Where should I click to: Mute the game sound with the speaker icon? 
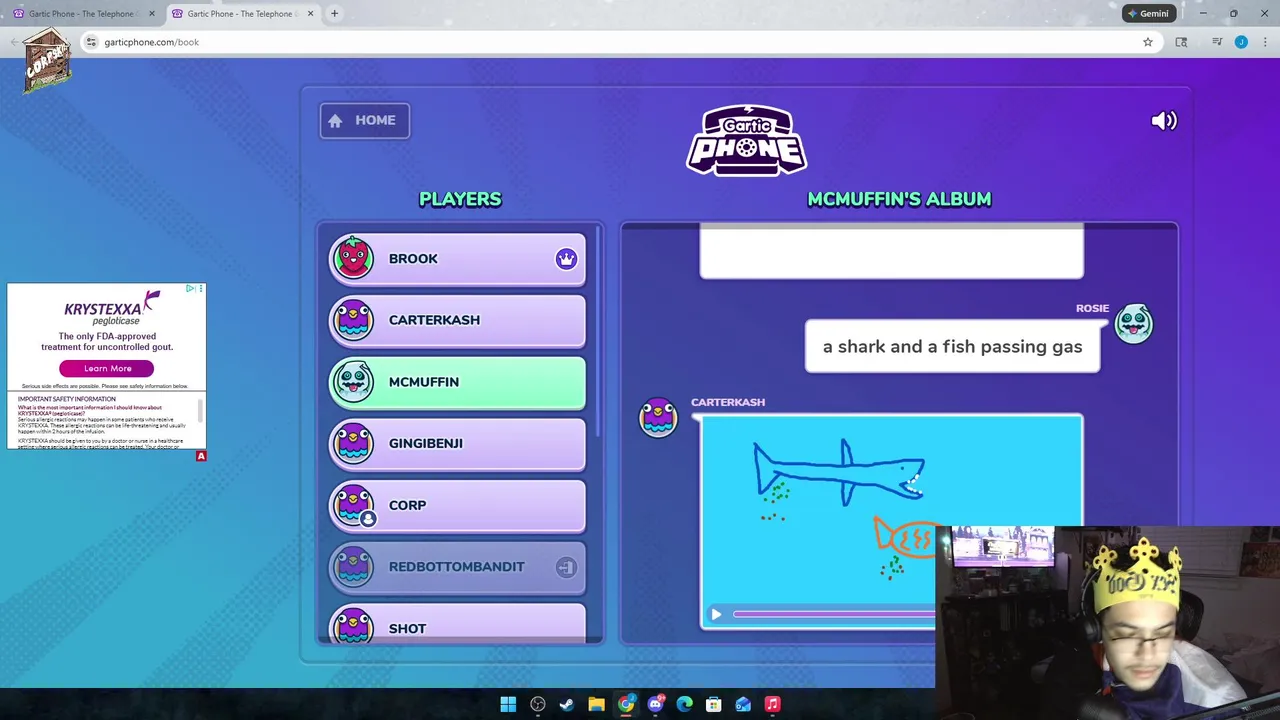[1164, 121]
